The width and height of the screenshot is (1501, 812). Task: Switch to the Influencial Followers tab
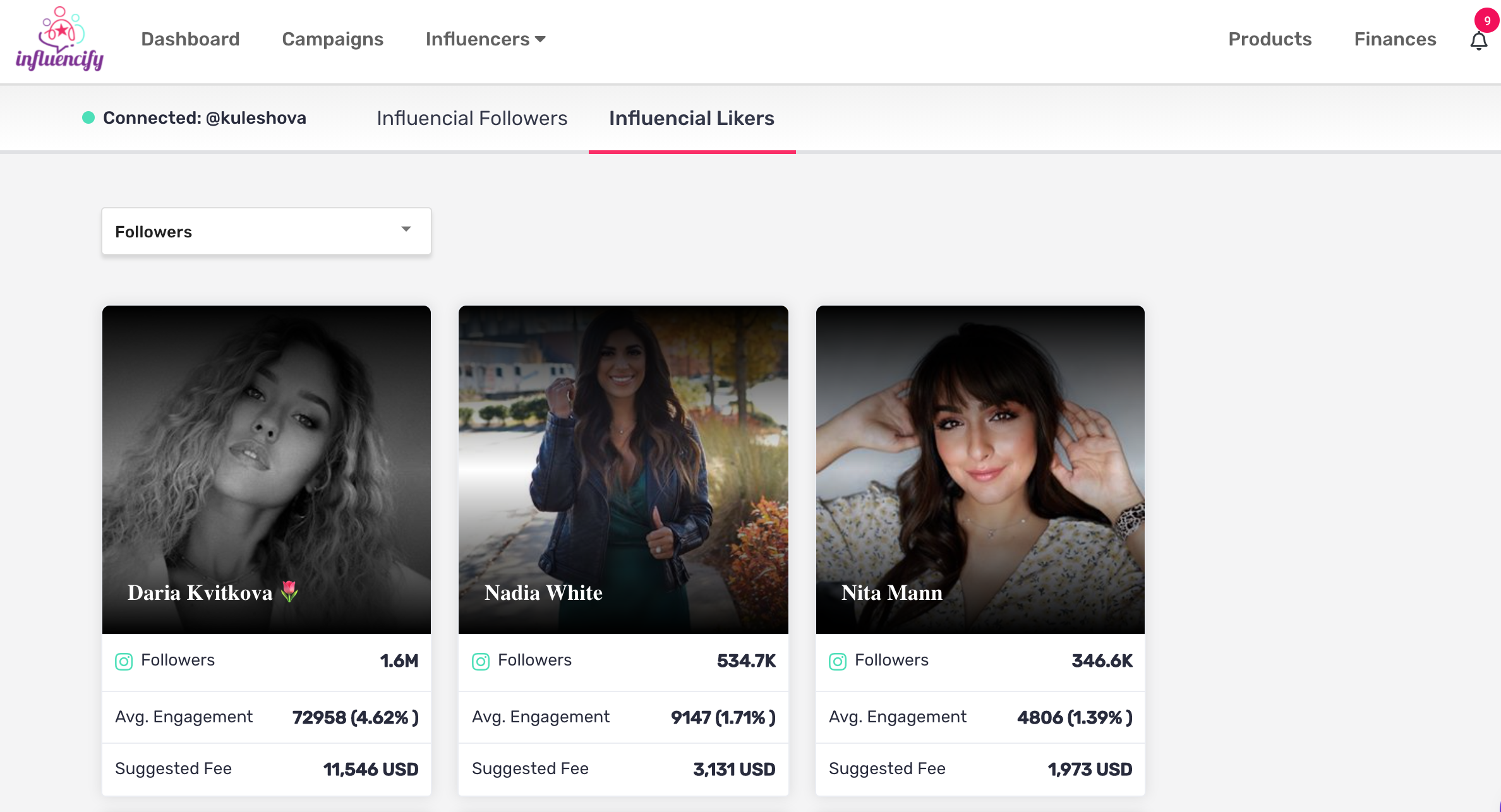tap(472, 118)
